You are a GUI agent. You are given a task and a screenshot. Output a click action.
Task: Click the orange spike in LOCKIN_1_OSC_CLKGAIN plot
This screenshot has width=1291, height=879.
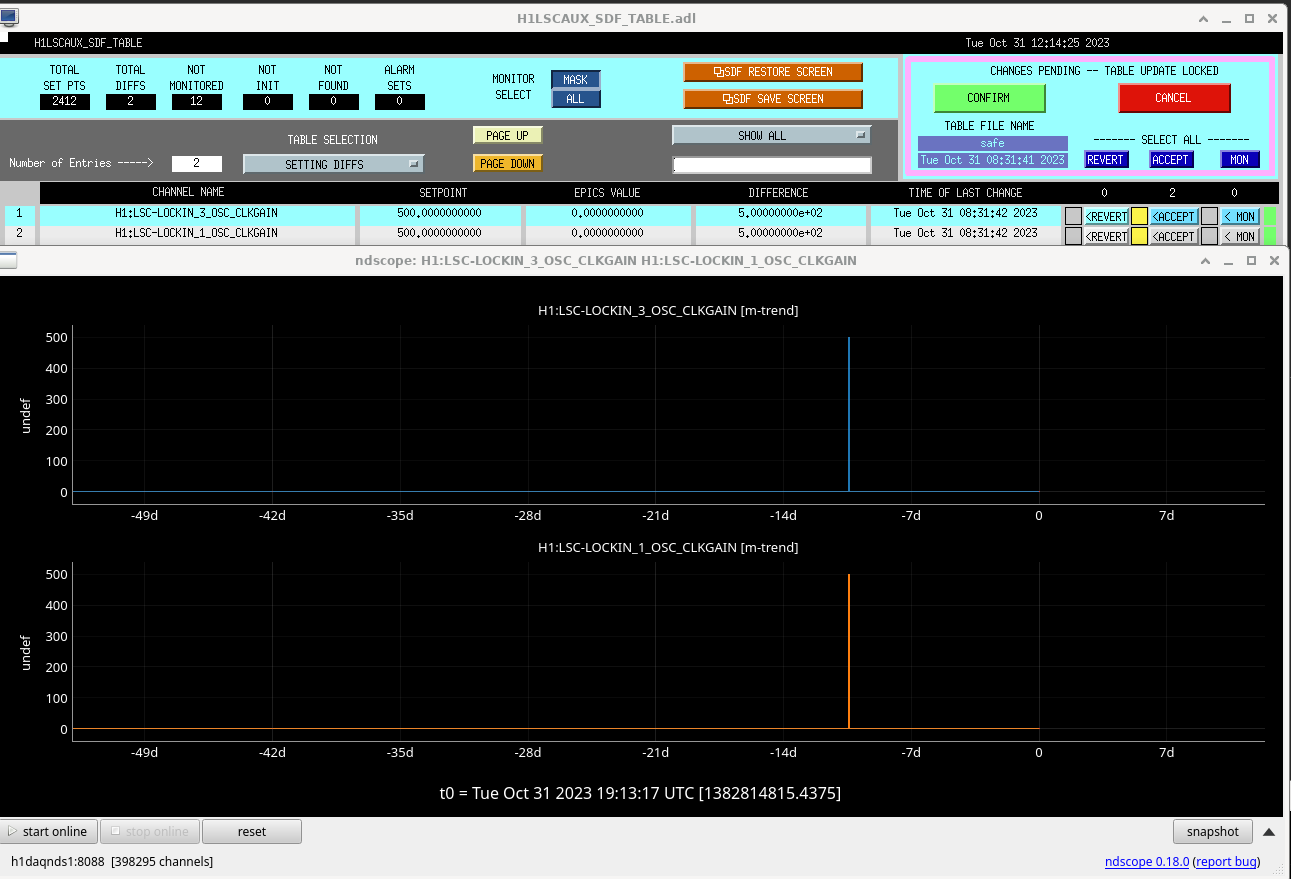point(849,652)
